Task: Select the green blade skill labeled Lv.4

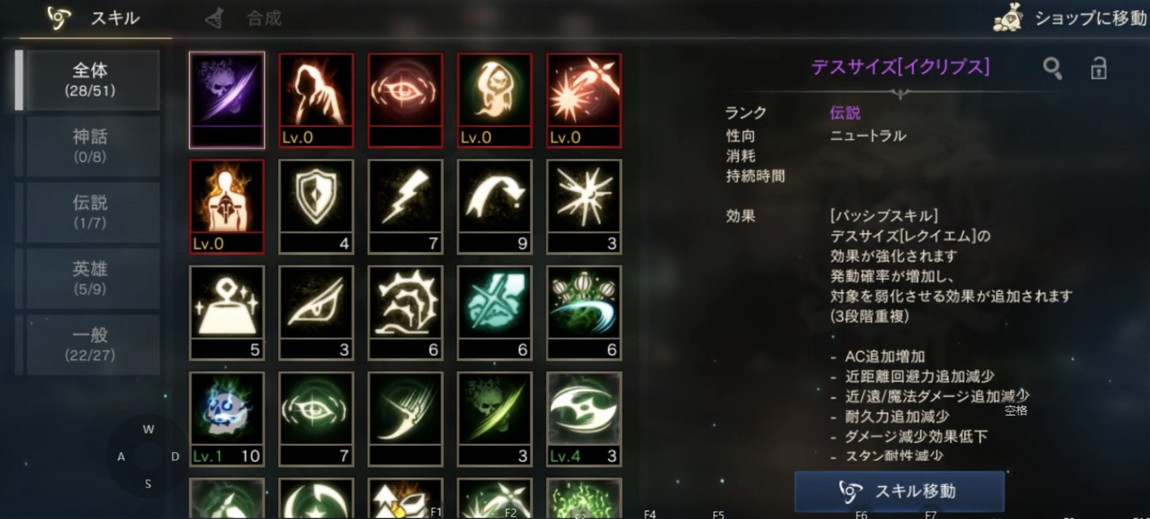Action: tap(585, 419)
